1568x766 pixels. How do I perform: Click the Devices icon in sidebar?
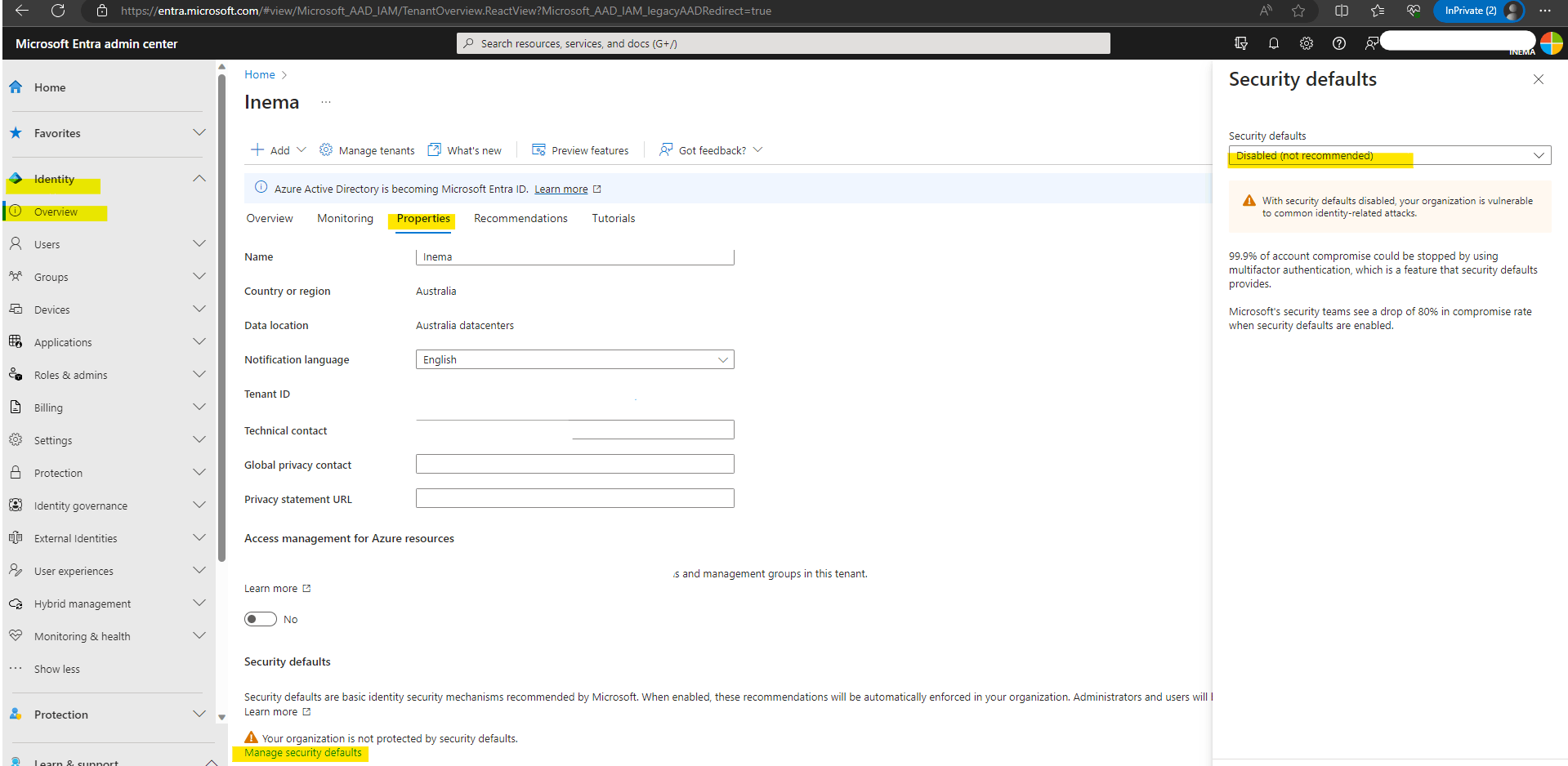pyautogui.click(x=16, y=309)
